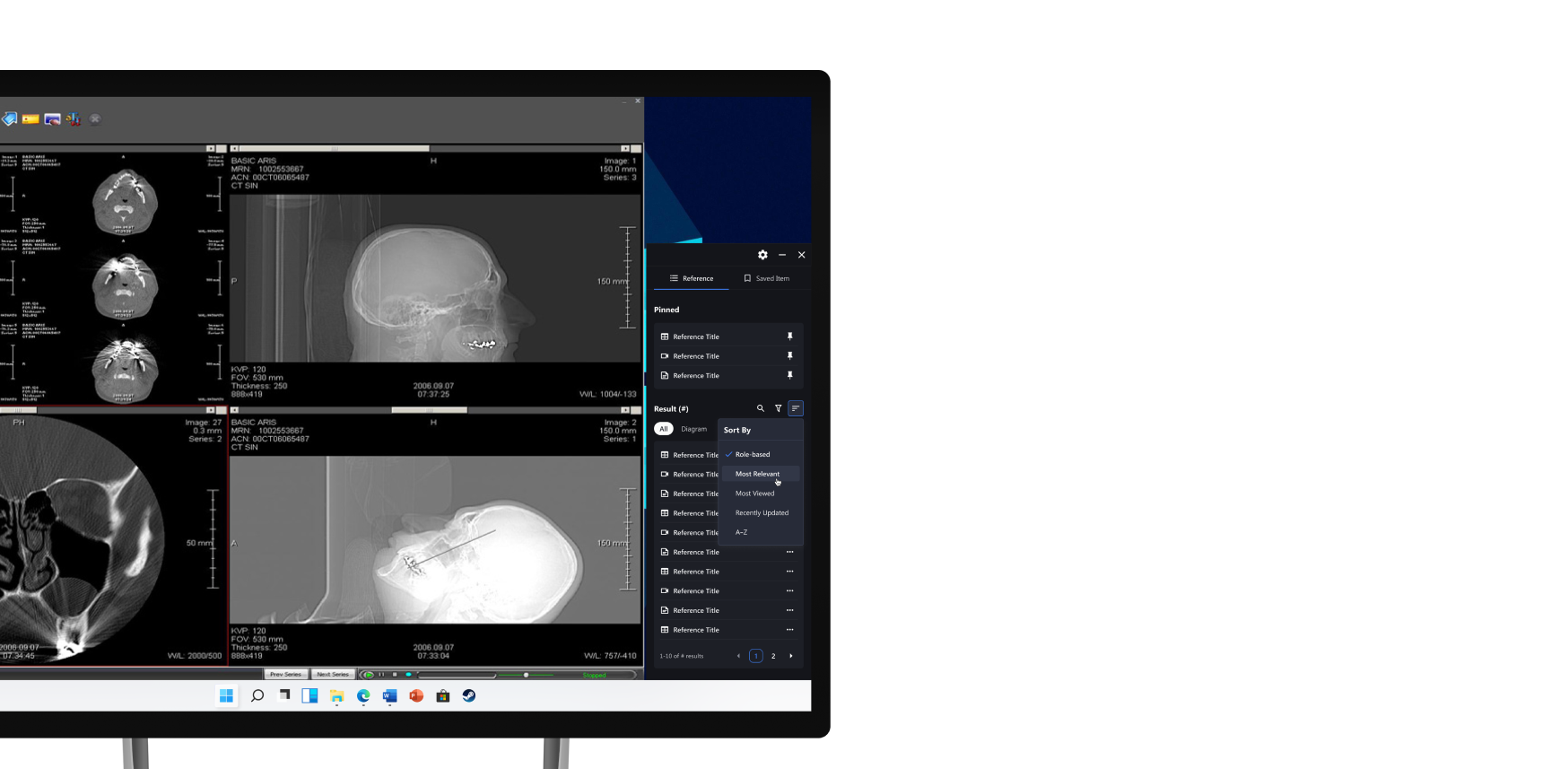Click the Prev Series button
Image resolution: width=1568 pixels, height=769 pixels.
pos(285,674)
